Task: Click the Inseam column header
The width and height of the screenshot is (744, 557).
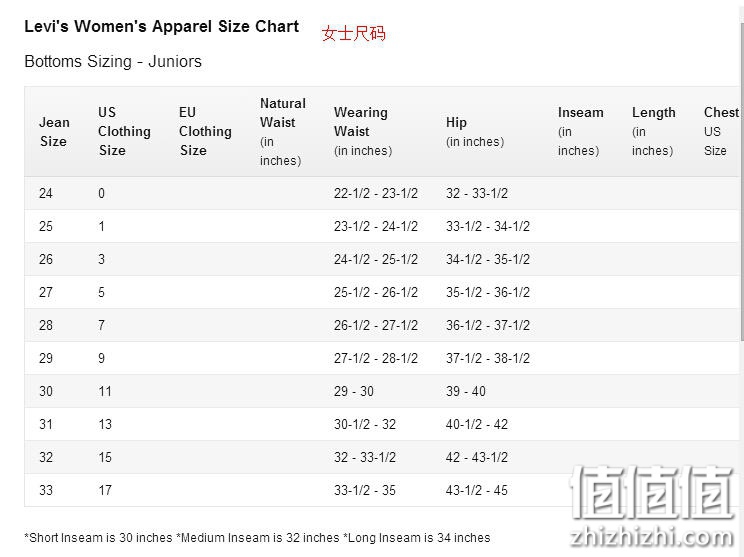Action: (580, 131)
